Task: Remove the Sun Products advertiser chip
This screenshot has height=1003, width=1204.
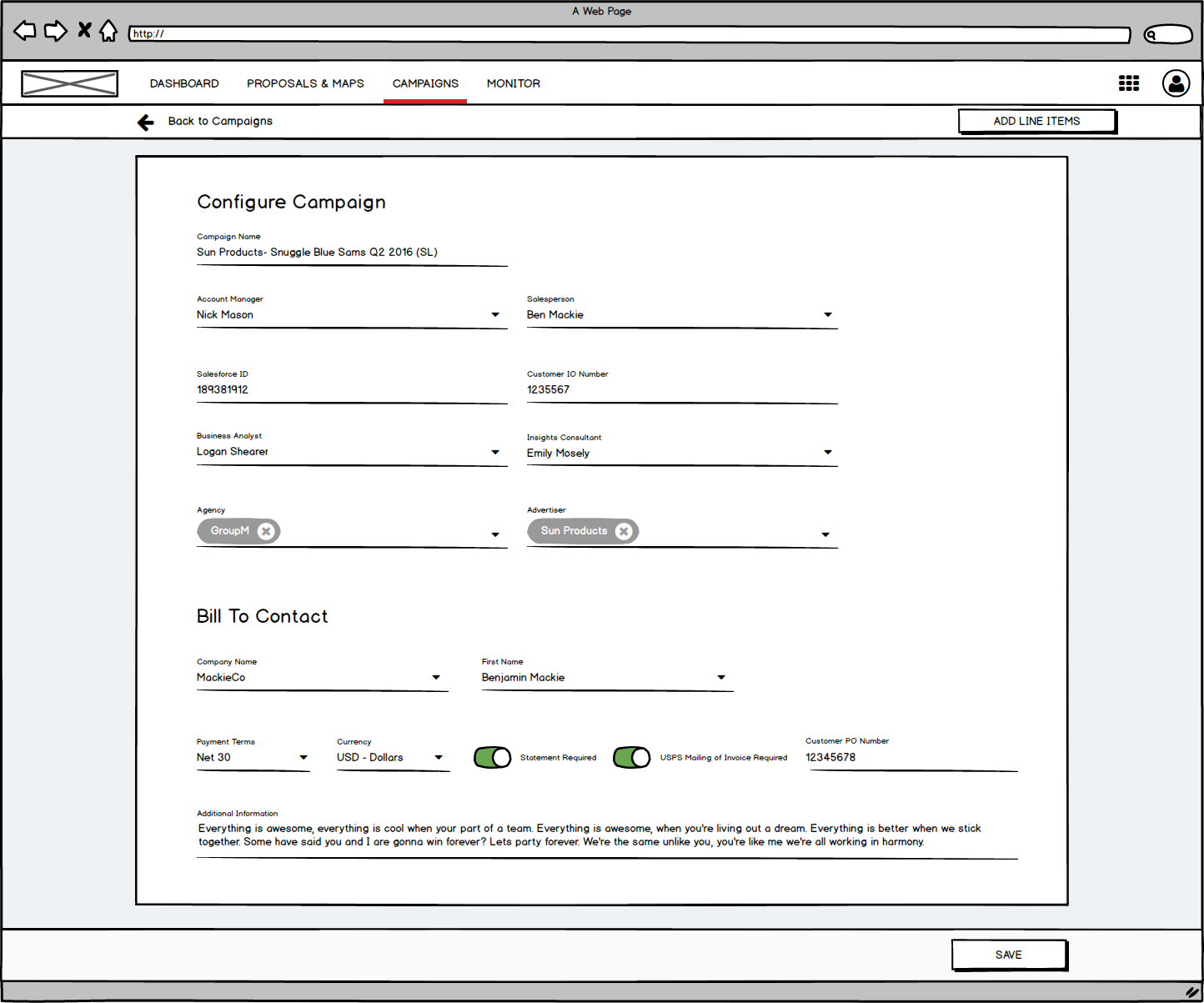Action: coord(623,531)
